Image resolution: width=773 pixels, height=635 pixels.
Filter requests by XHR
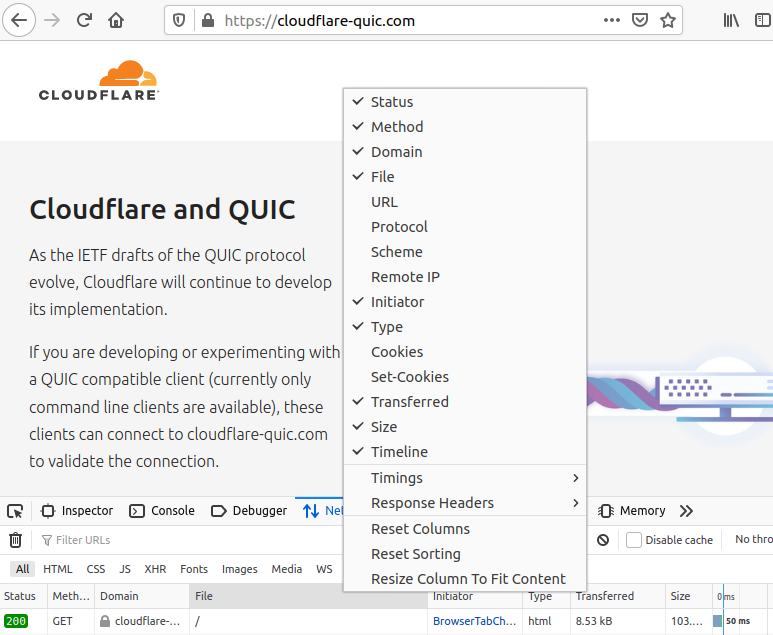tap(155, 569)
